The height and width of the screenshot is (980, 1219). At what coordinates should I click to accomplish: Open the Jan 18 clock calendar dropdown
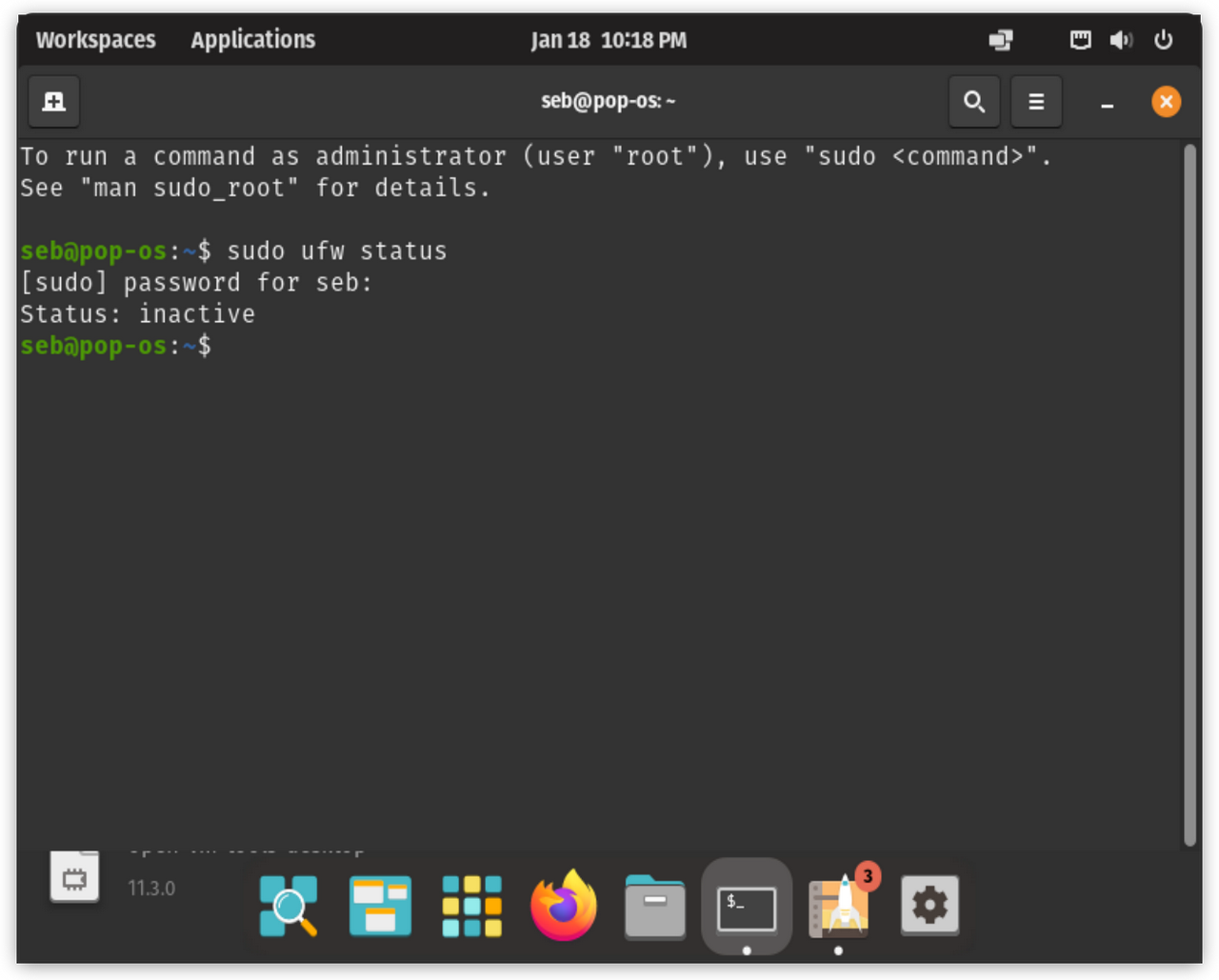609,40
